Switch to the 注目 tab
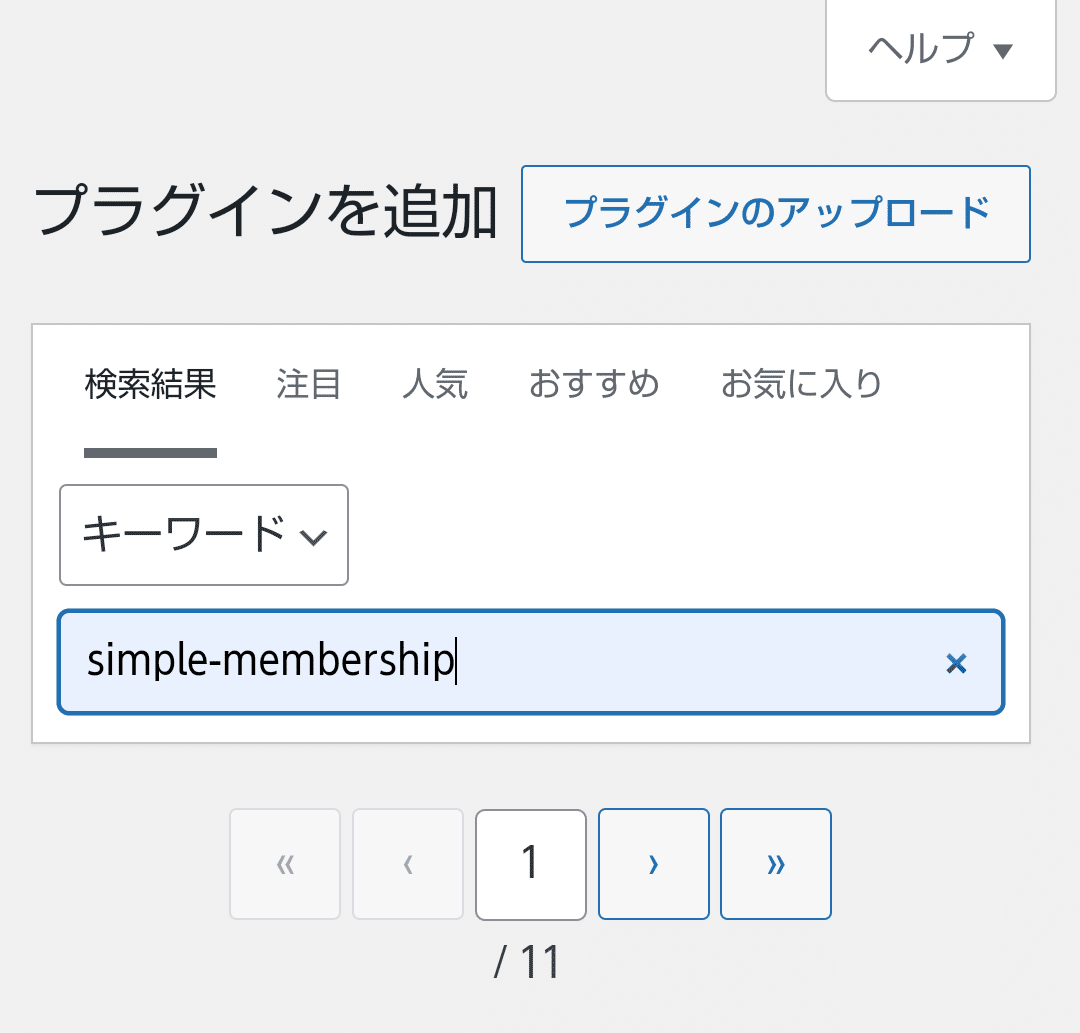 [x=309, y=384]
